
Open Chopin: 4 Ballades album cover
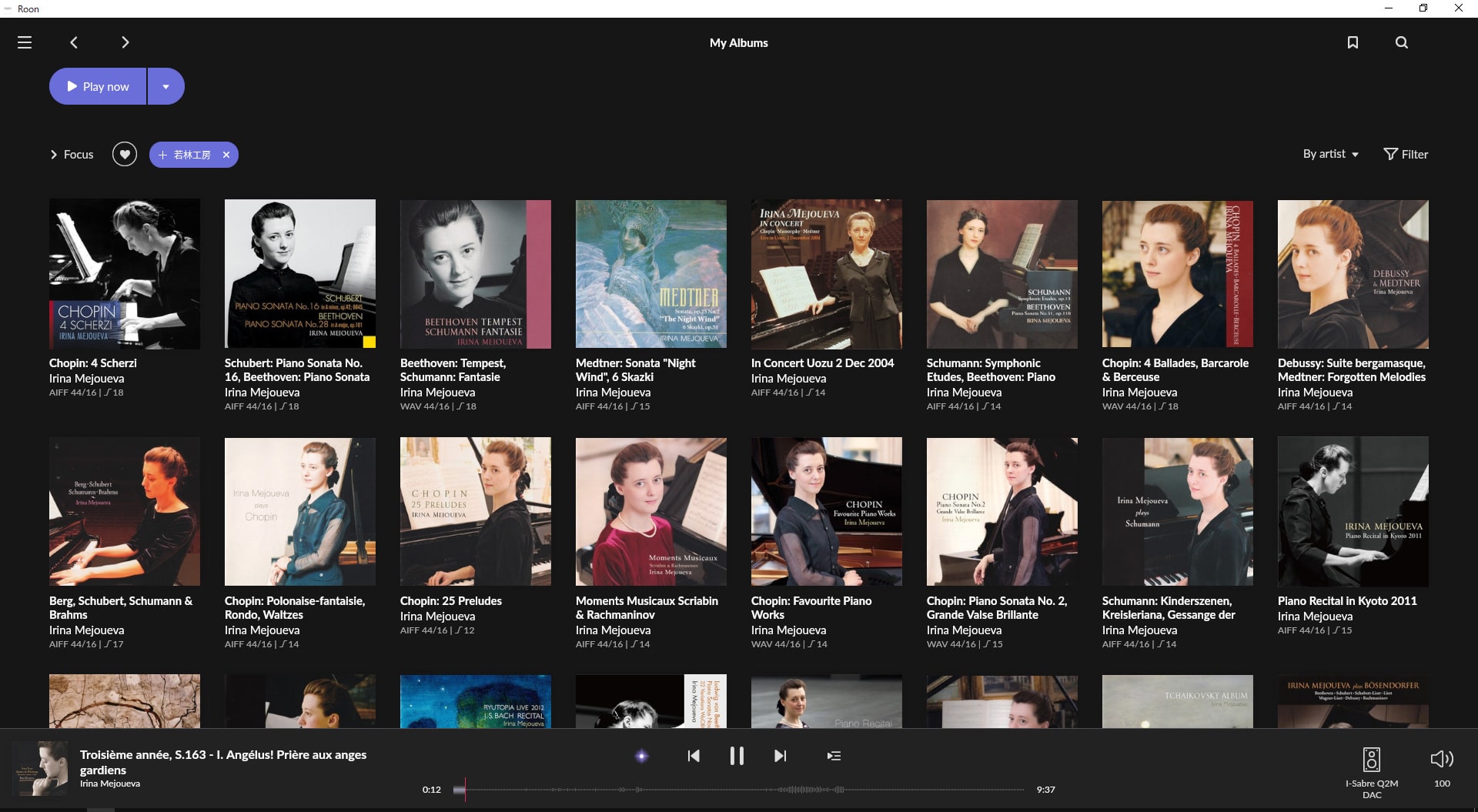tap(1178, 274)
